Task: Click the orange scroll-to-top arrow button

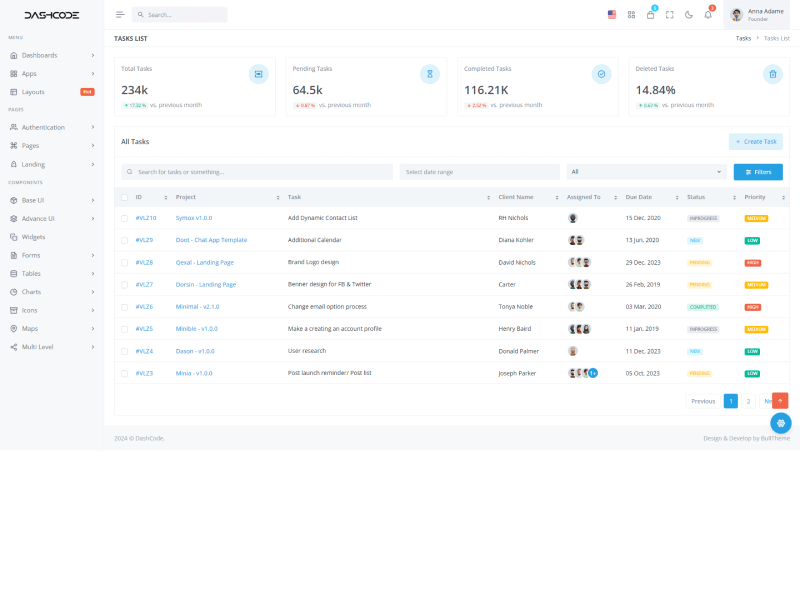Action: 780,400
